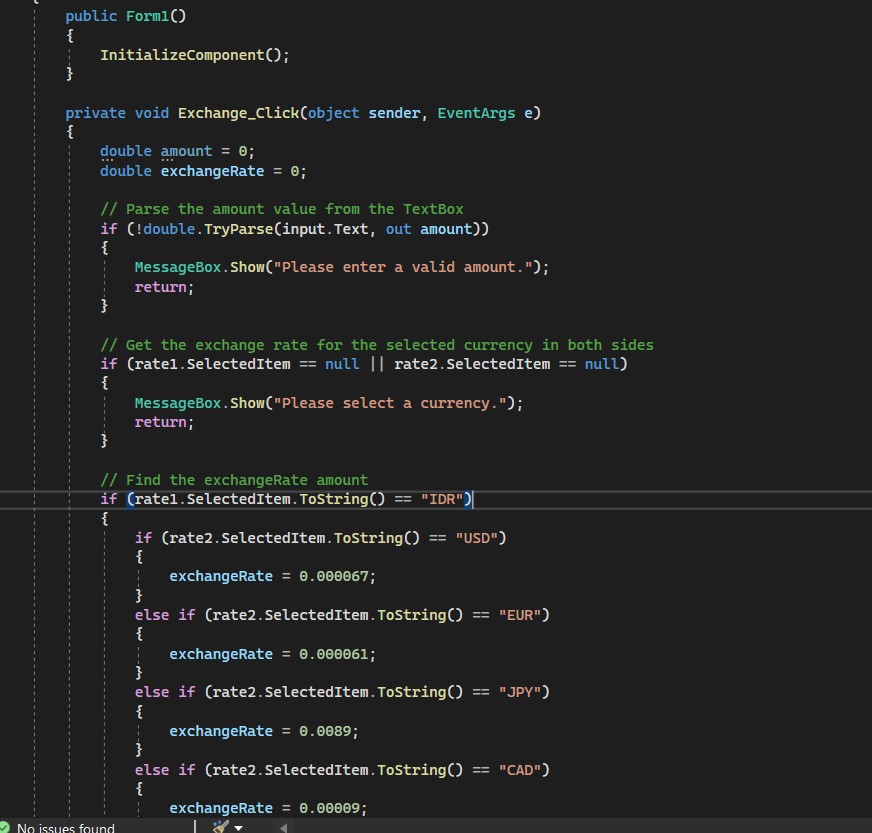Click the 'object' parameter type keyword
The height and width of the screenshot is (833, 872).
point(334,113)
